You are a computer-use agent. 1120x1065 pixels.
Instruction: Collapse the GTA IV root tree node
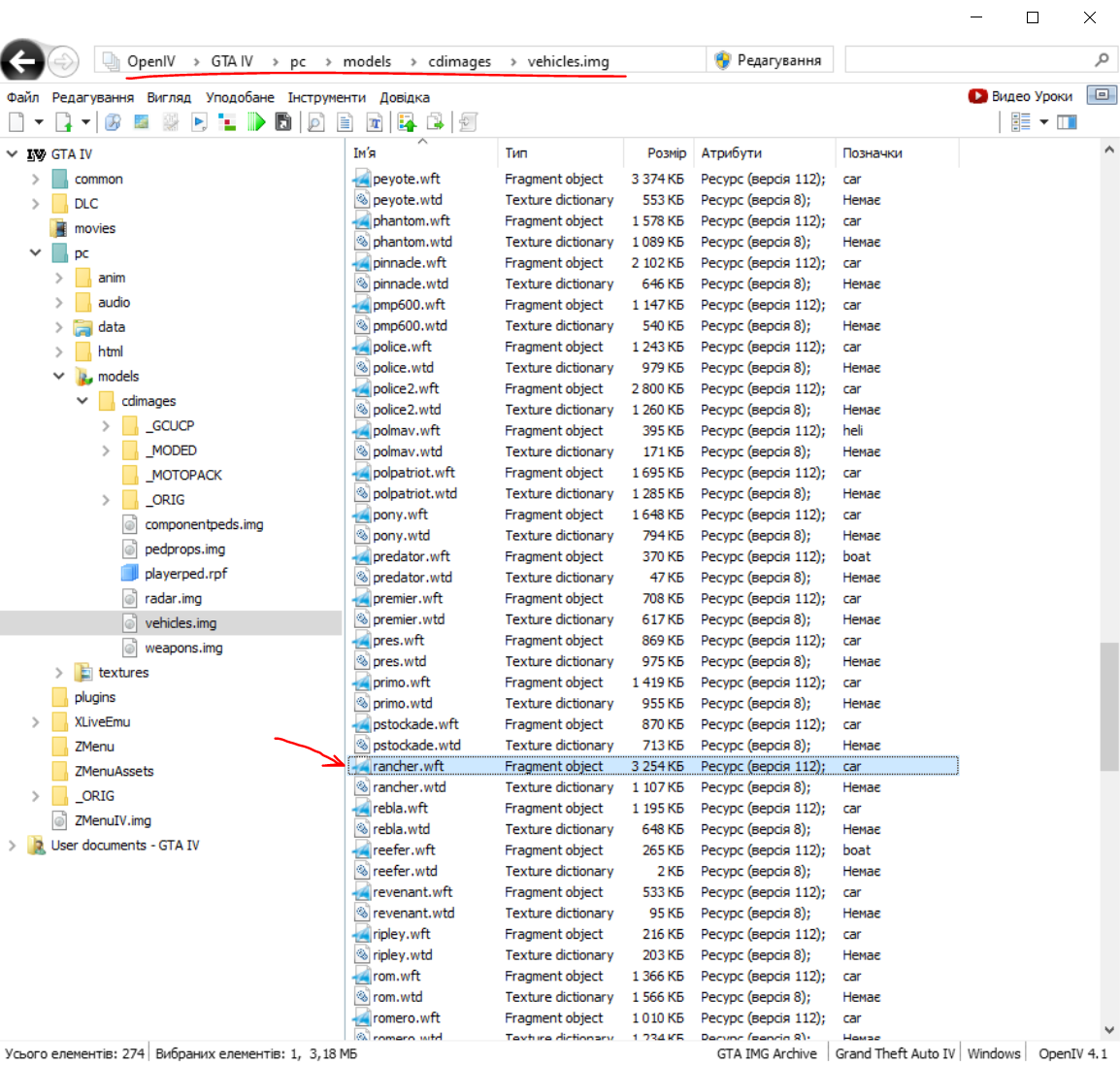coord(12,153)
